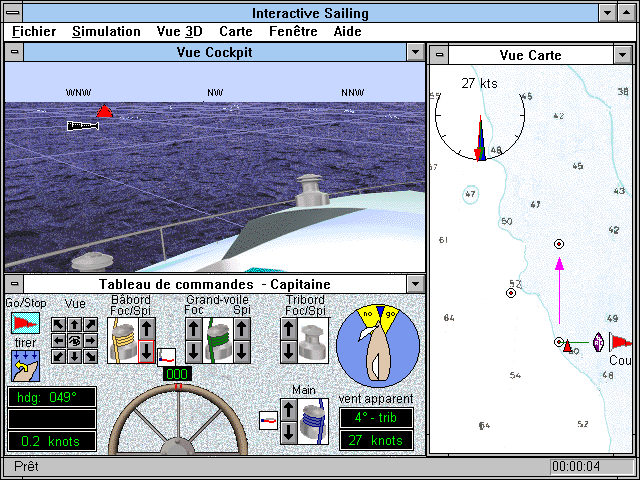Open Interactive Sailing system control menu
640x480 pixels.
point(13,13)
